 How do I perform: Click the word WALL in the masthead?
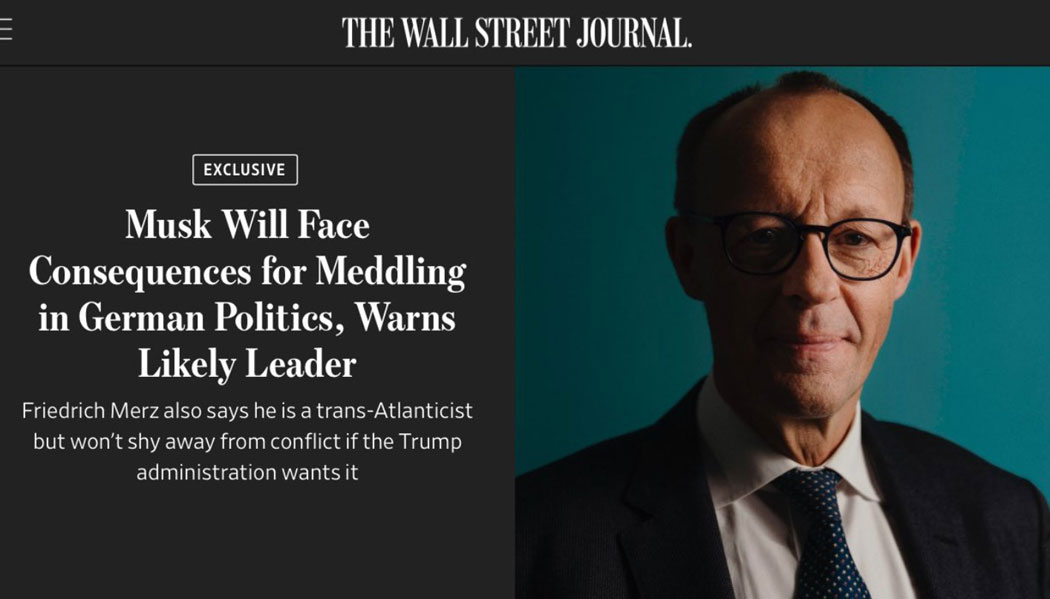click(x=434, y=33)
